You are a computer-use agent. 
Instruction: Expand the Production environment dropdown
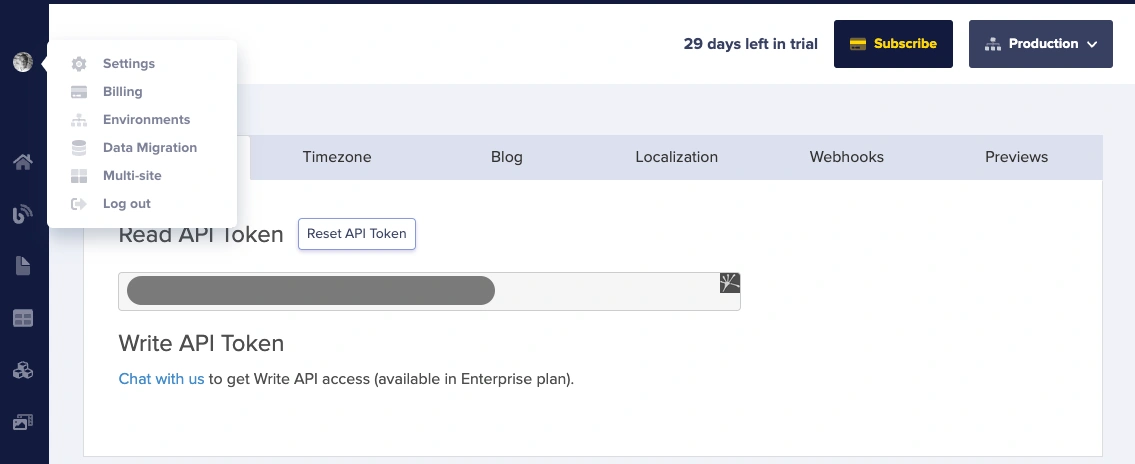tap(1040, 44)
